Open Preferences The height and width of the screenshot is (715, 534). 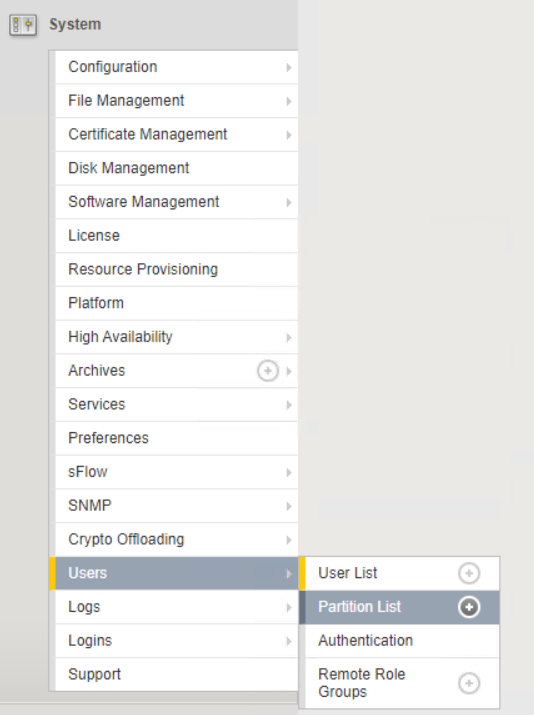pyautogui.click(x=176, y=438)
